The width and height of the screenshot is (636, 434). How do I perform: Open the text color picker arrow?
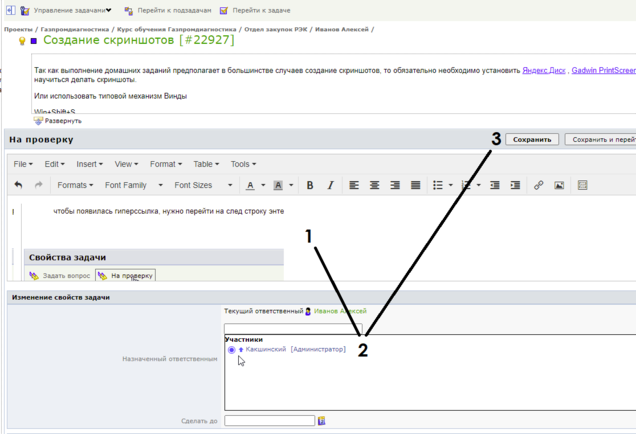[262, 185]
